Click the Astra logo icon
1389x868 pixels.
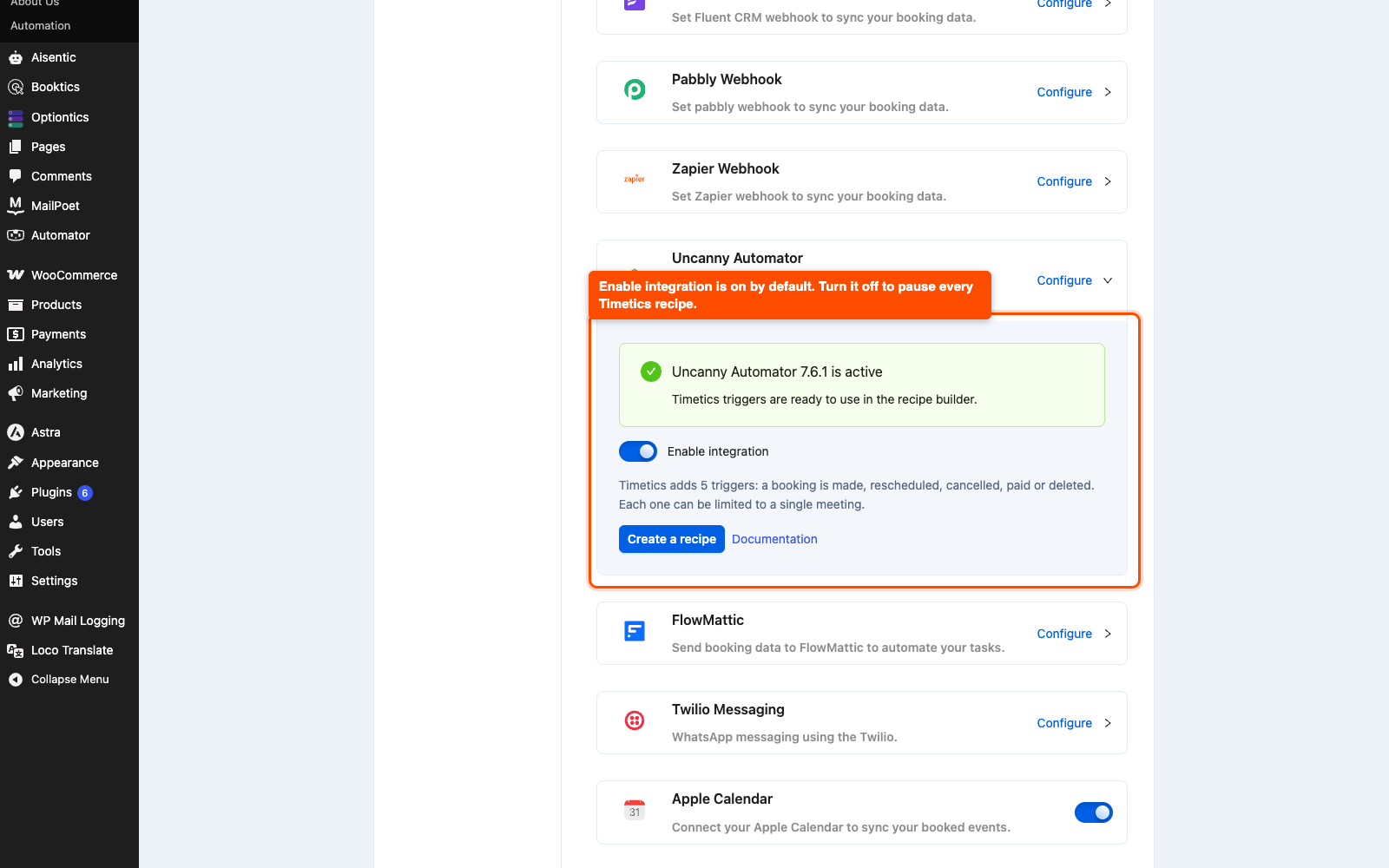click(x=16, y=432)
